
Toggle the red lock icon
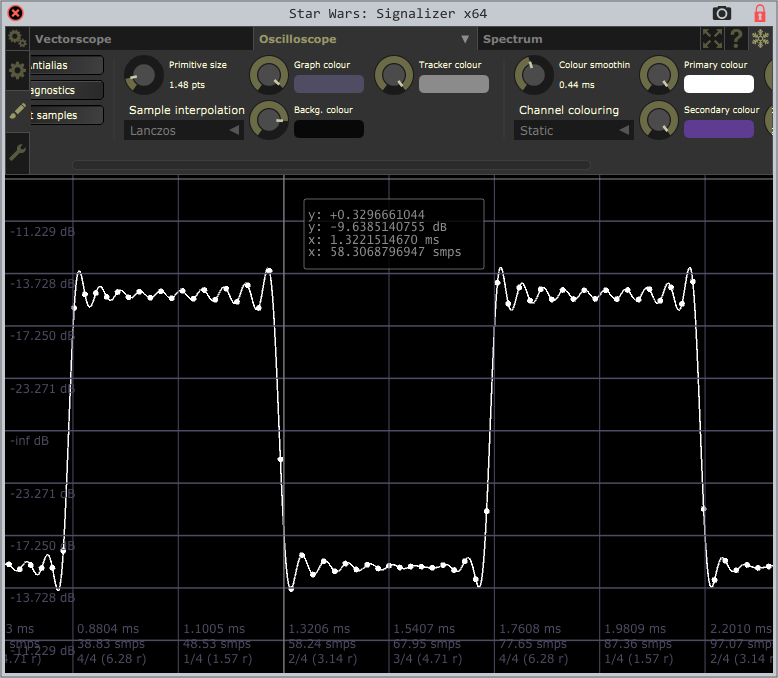point(760,13)
